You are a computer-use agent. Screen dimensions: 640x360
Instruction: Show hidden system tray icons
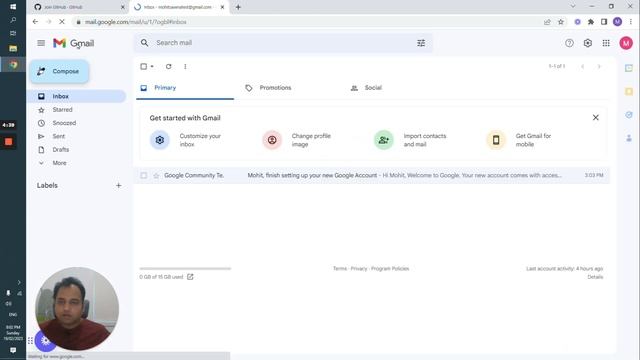click(19, 282)
